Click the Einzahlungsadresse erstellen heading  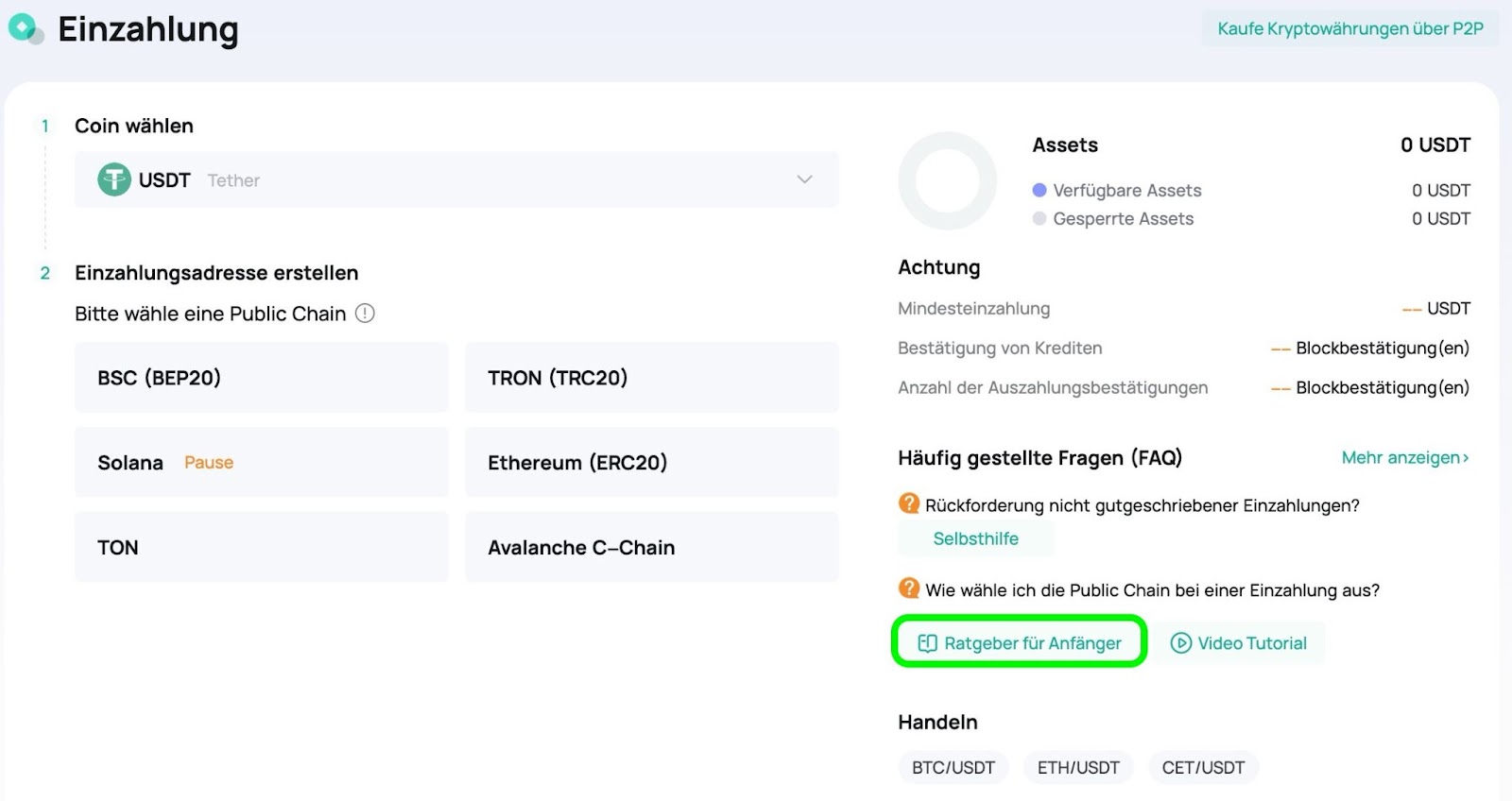click(x=216, y=273)
